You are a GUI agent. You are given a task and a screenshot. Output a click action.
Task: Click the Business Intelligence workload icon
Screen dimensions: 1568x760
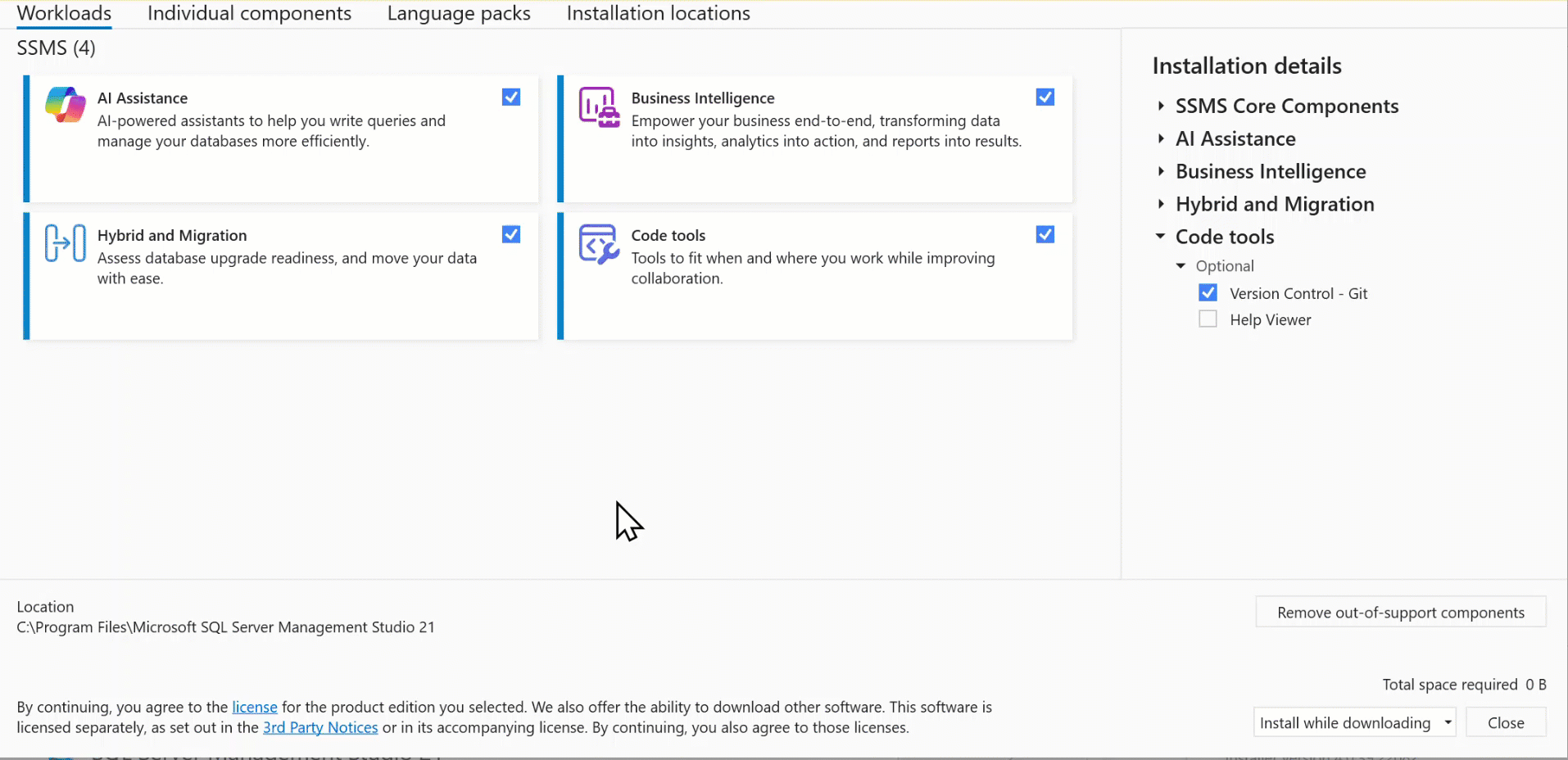click(598, 105)
